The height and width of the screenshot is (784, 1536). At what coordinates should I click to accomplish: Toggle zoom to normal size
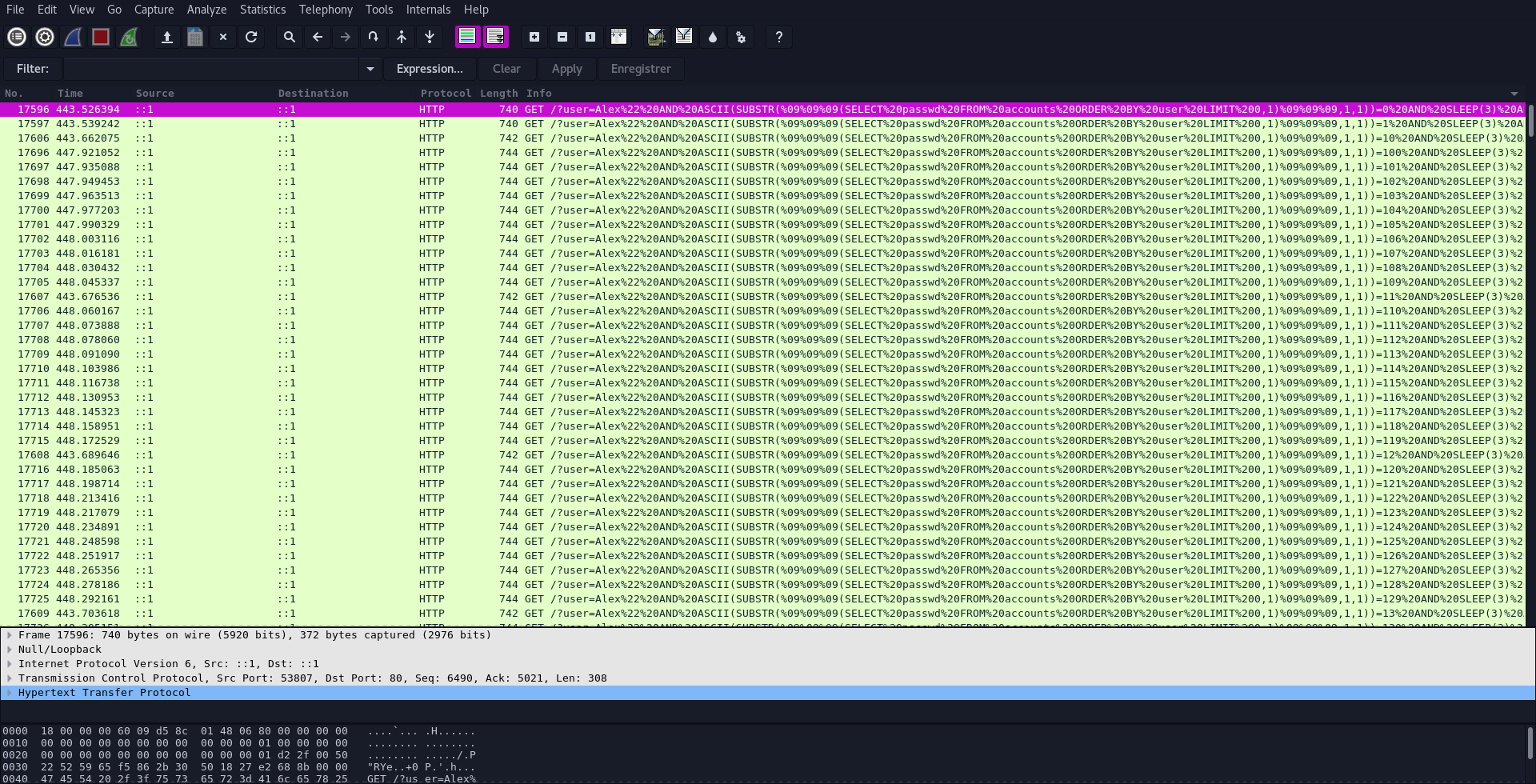pos(590,37)
